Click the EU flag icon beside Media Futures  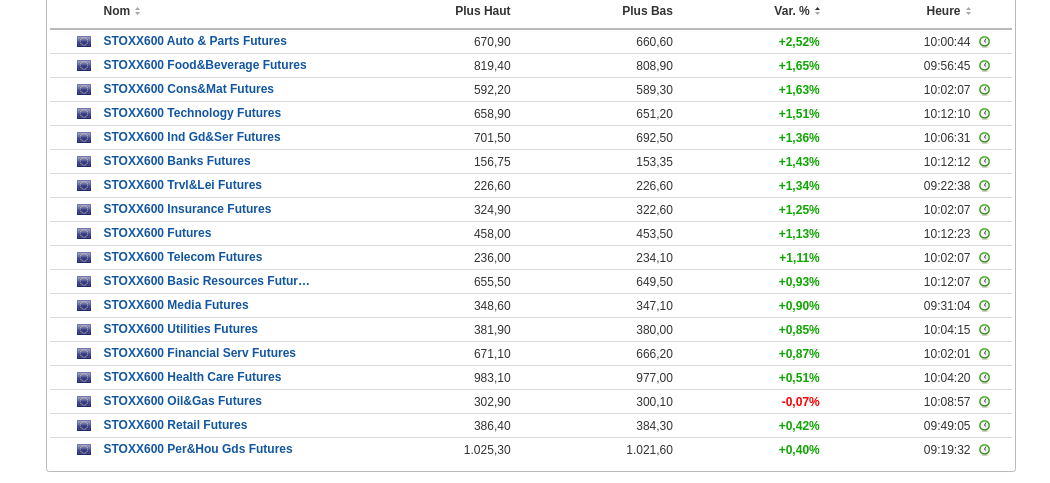click(84, 306)
